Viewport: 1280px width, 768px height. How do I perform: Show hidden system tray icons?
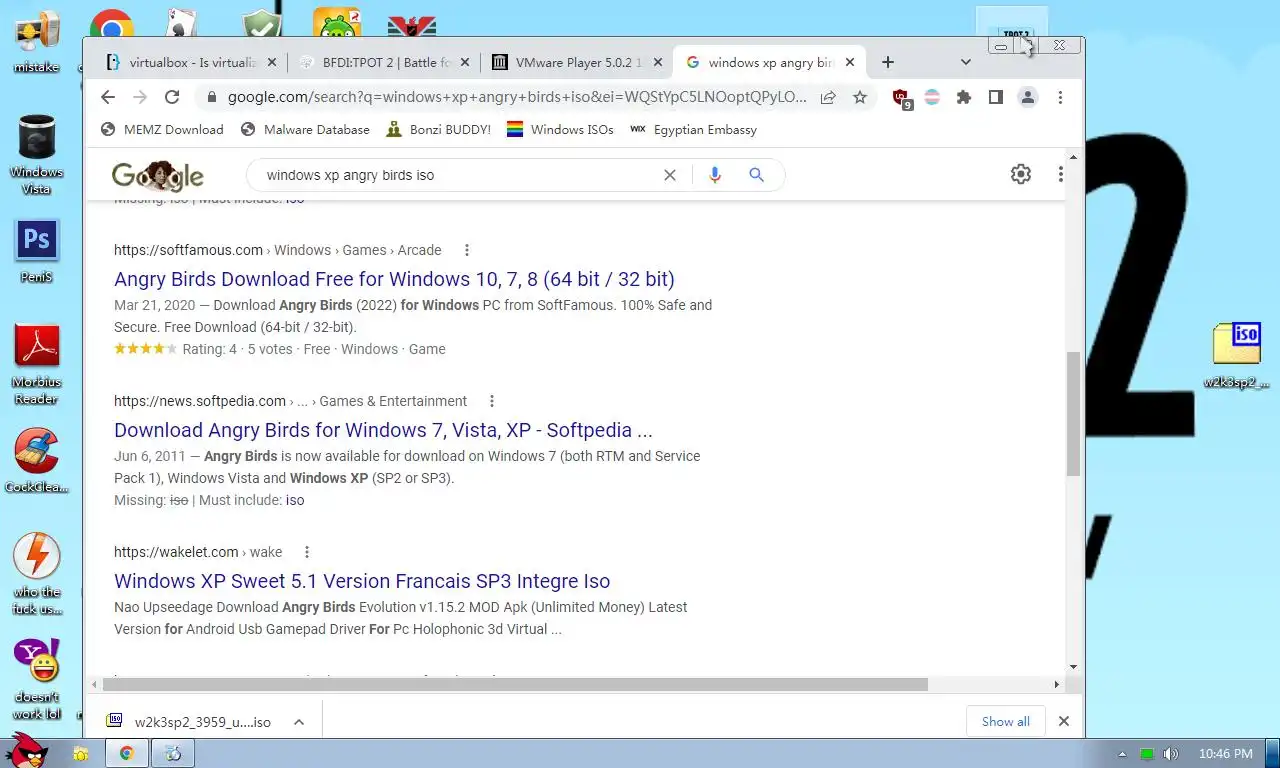[x=1122, y=754]
